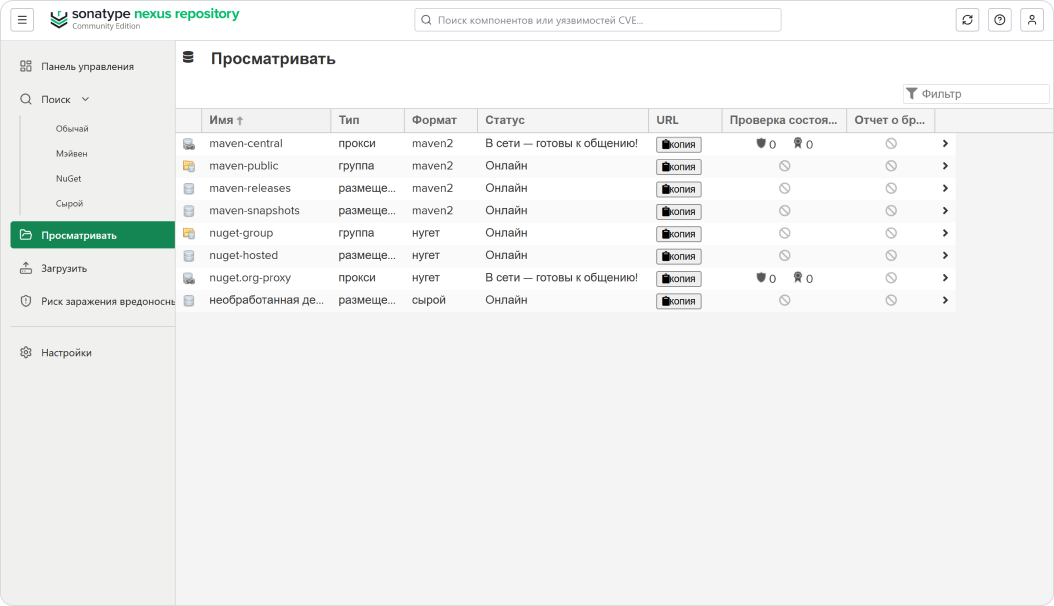Click the maven-snapshots hosted repository icon
This screenshot has height=606, width=1054.
[189, 211]
